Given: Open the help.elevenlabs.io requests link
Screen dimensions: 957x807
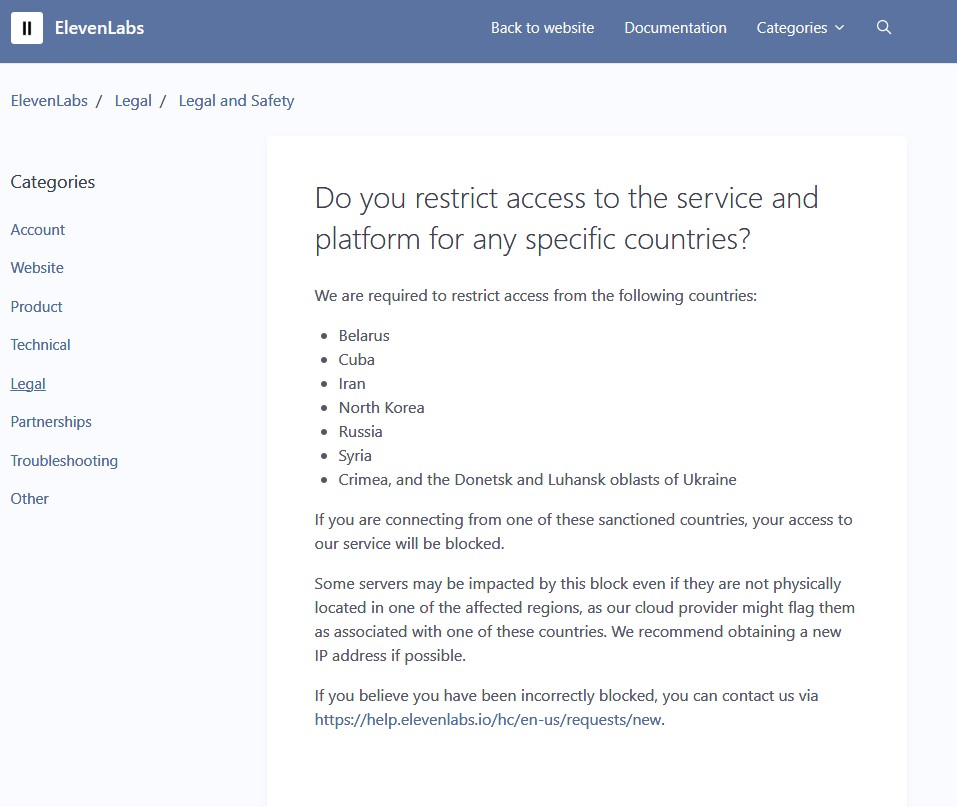Looking at the screenshot, I should 488,720.
